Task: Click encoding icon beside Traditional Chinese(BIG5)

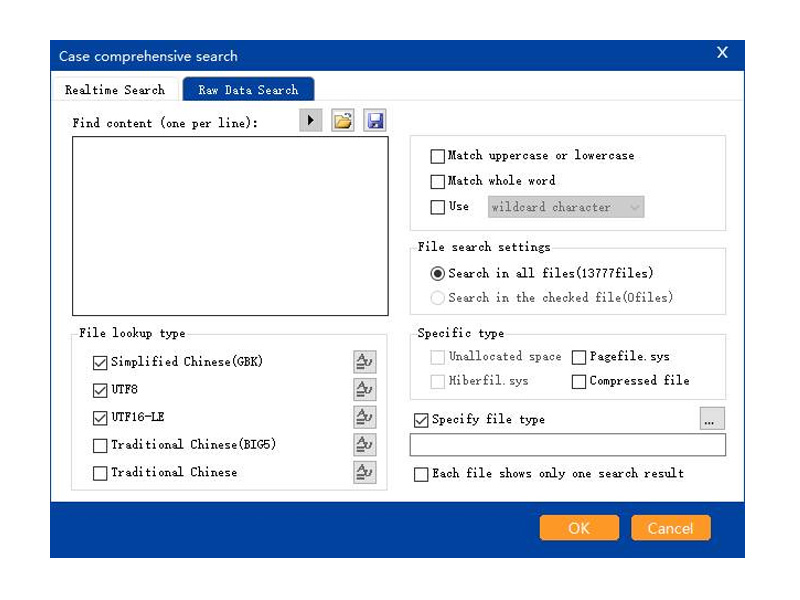Action: [364, 444]
